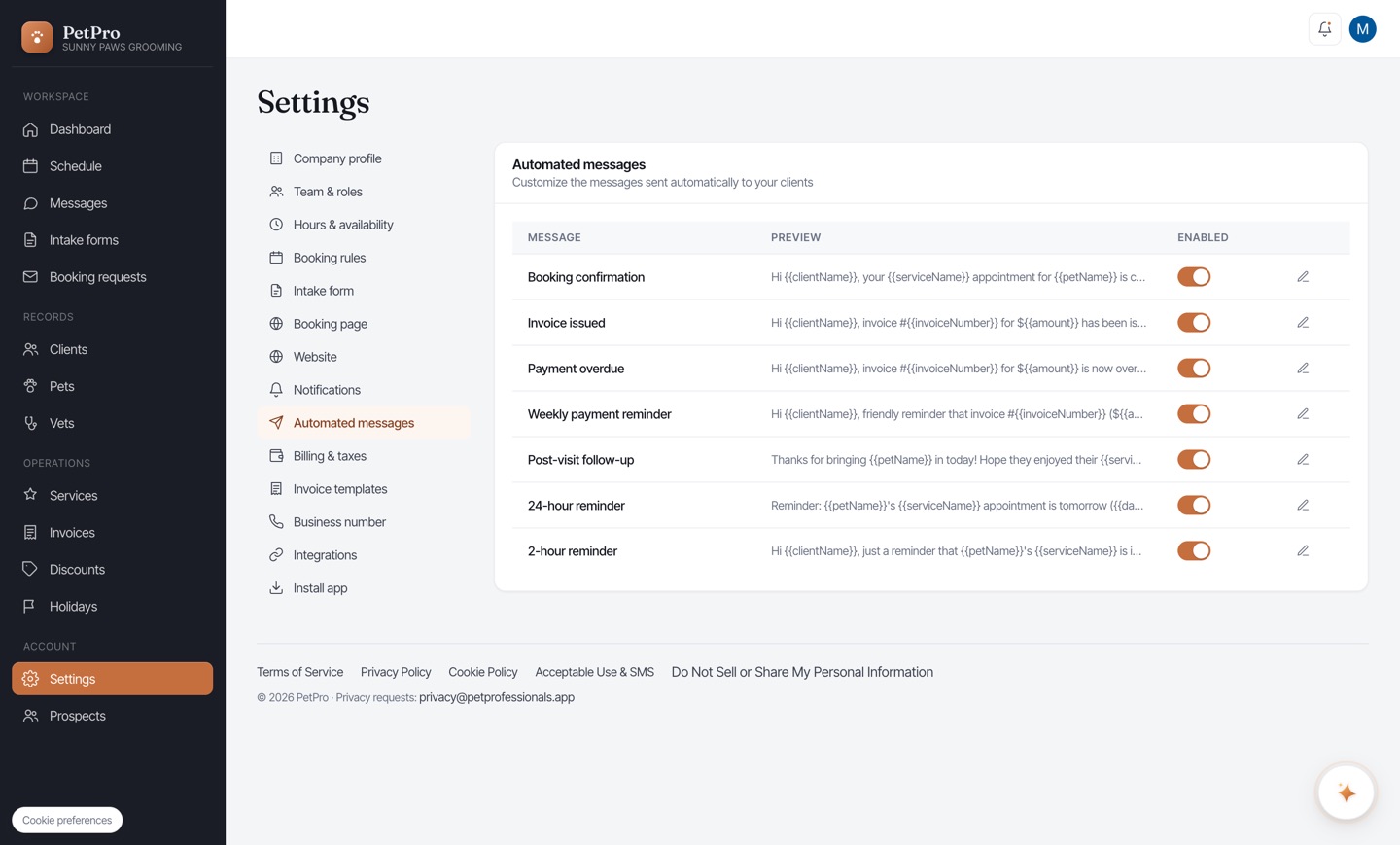Click the PetPro paw logo icon

(37, 37)
